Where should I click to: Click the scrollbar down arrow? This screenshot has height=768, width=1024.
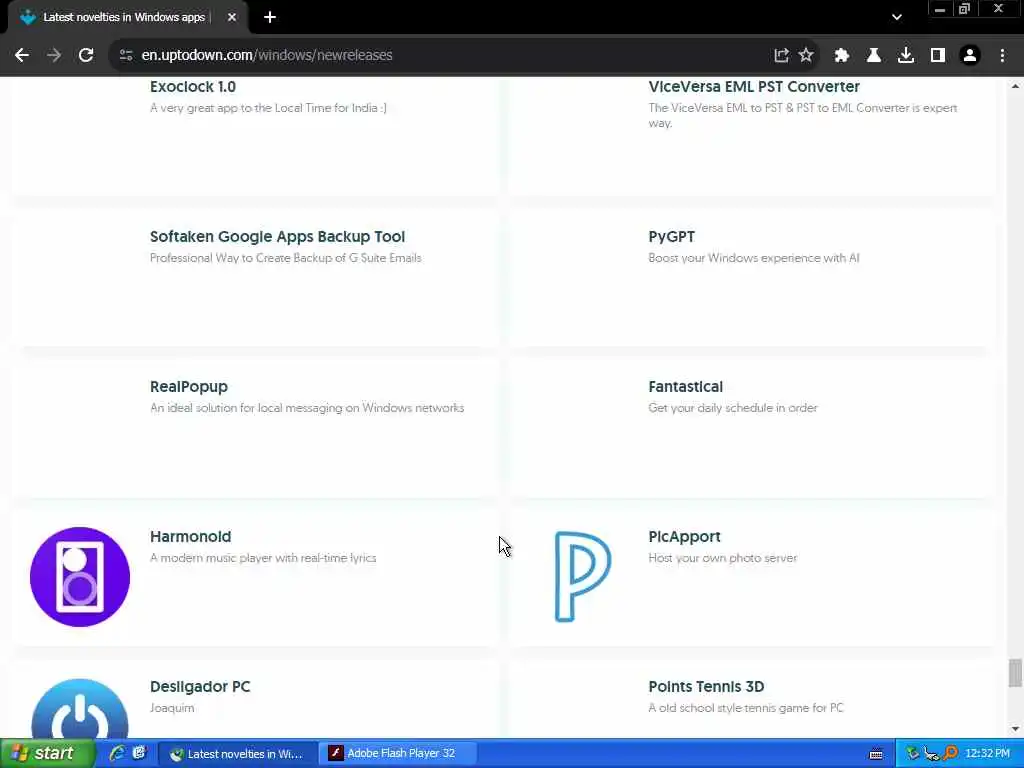(1015, 729)
